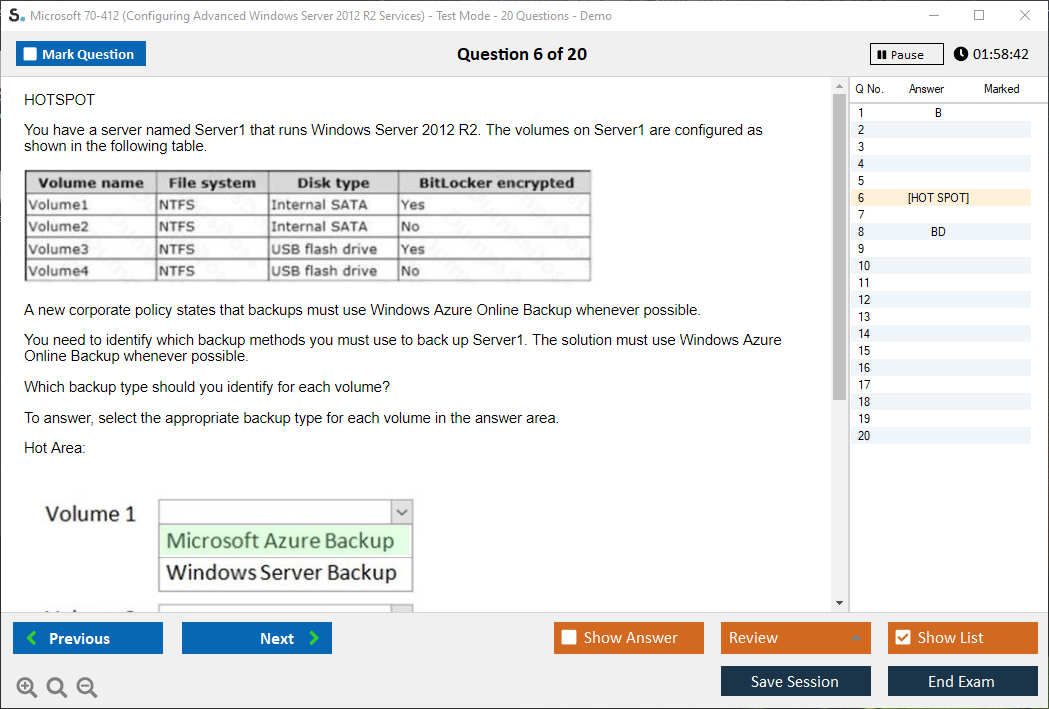Go to the Next question
This screenshot has width=1049, height=709.
click(256, 638)
